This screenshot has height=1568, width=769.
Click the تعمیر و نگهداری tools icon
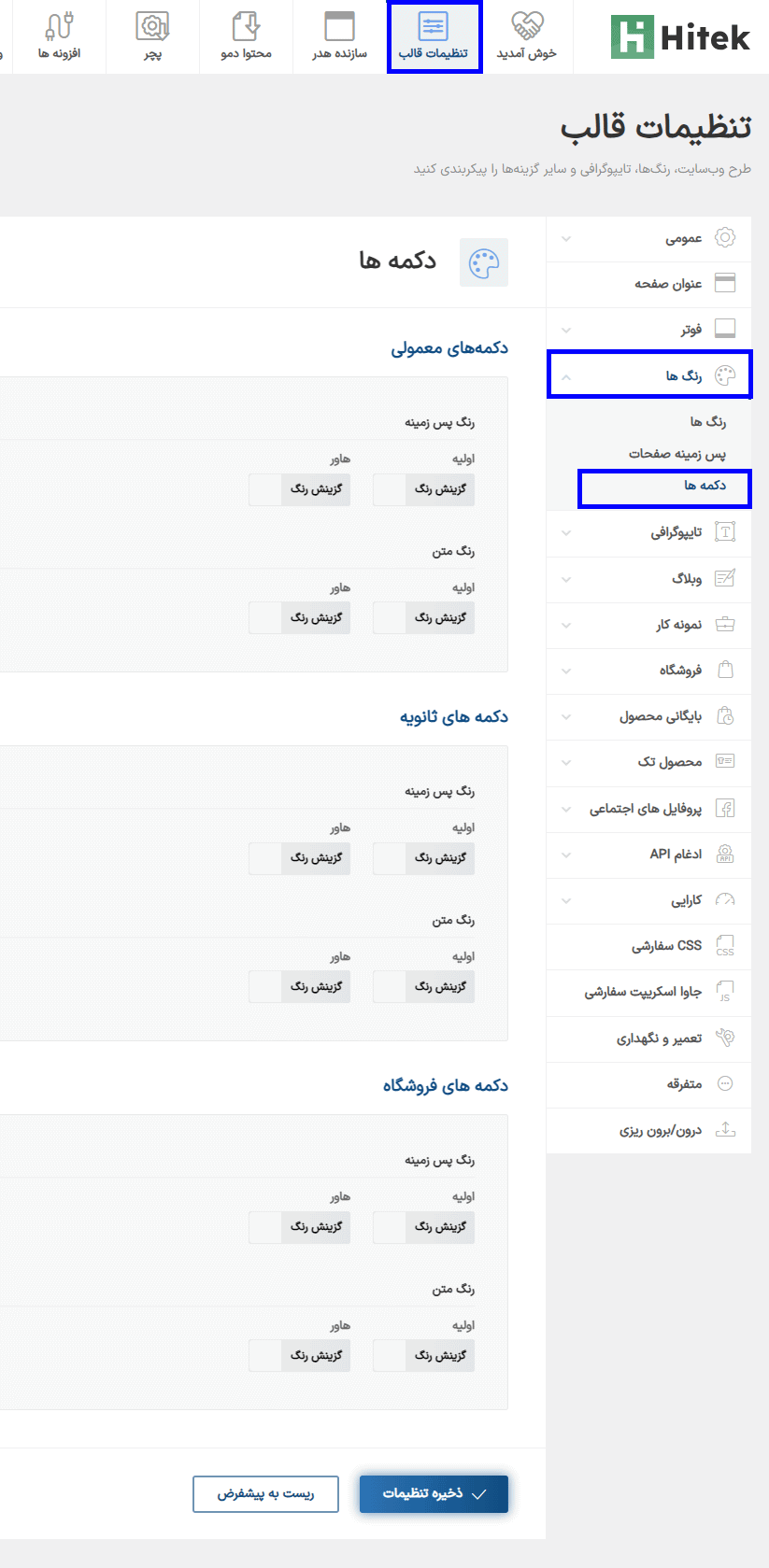click(725, 1038)
